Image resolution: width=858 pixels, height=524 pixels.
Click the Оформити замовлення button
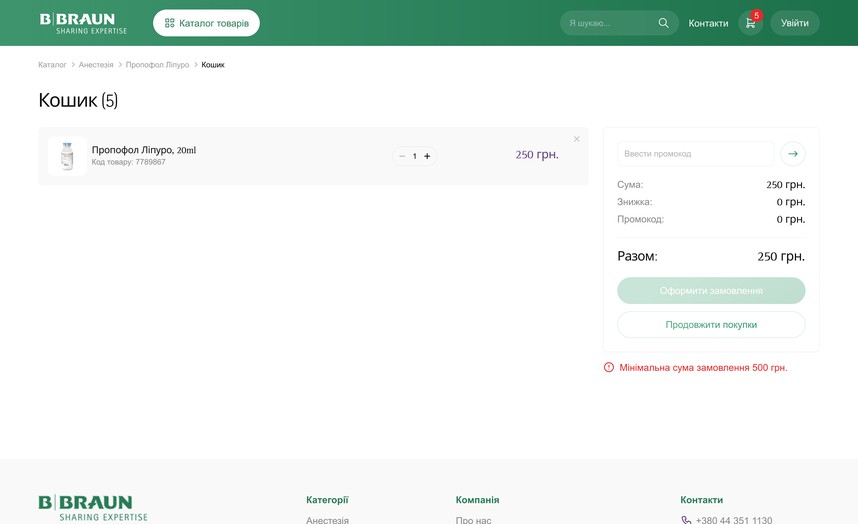pos(711,290)
